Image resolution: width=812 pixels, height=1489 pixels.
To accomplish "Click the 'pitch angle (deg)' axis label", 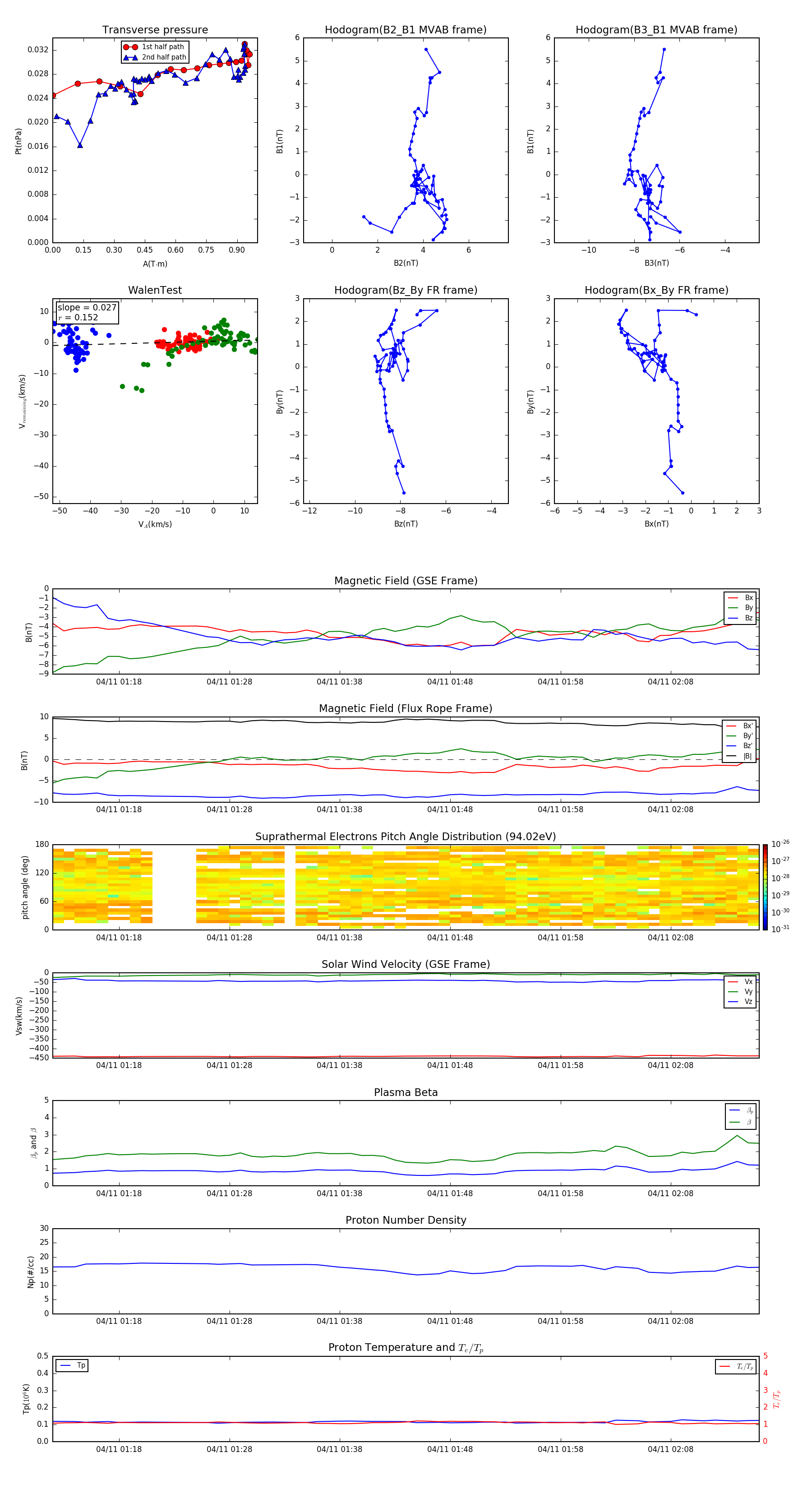I will coord(25,887).
